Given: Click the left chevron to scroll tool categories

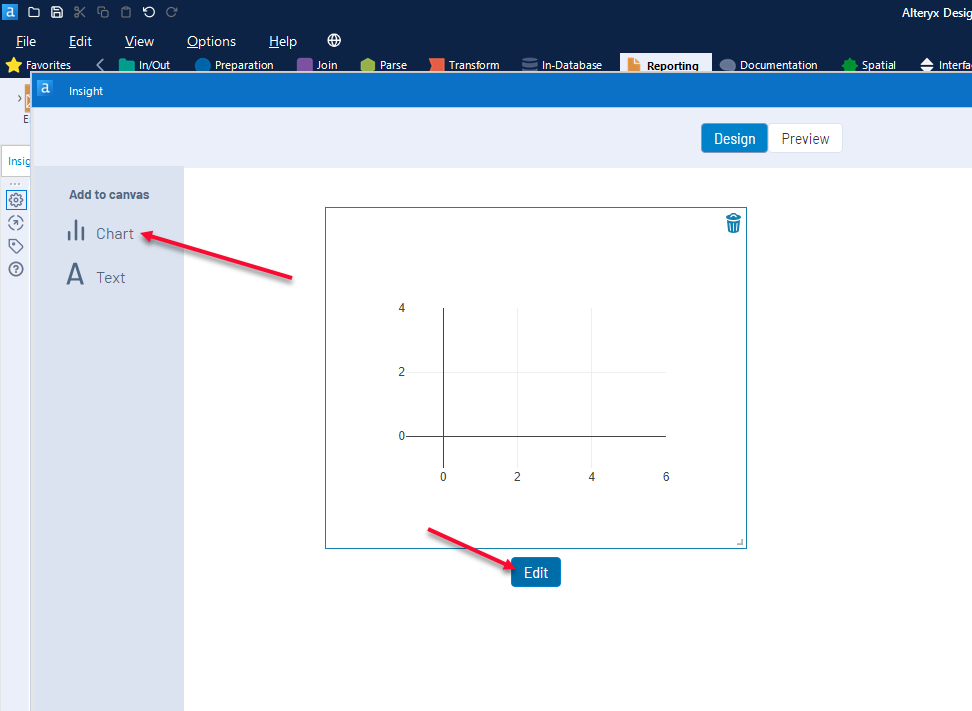Looking at the screenshot, I should [x=99, y=64].
